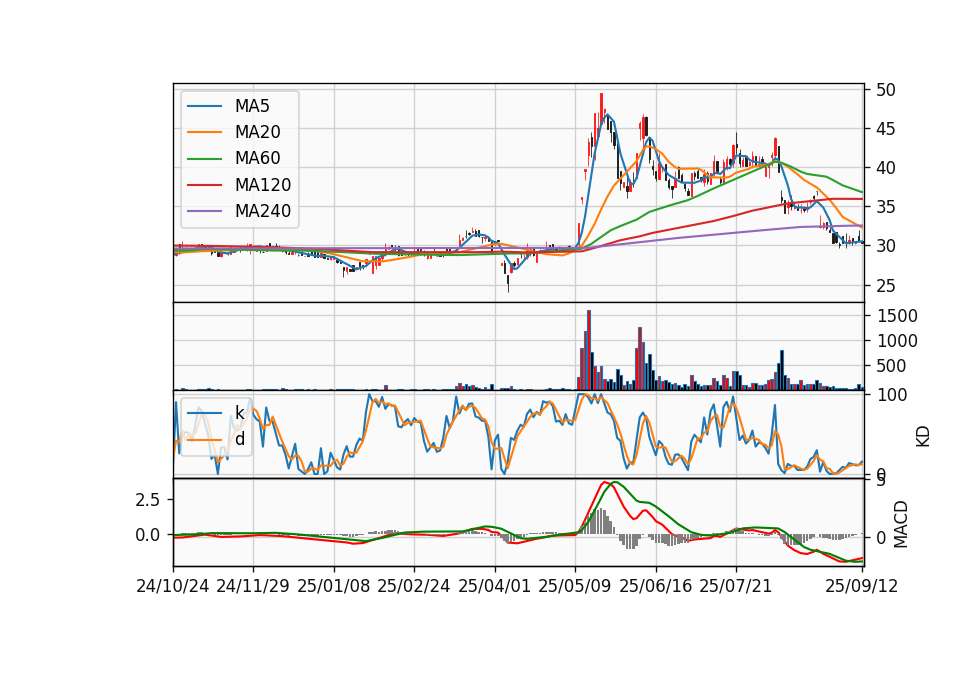Click the MACD axis label

pyautogui.click(x=901, y=524)
